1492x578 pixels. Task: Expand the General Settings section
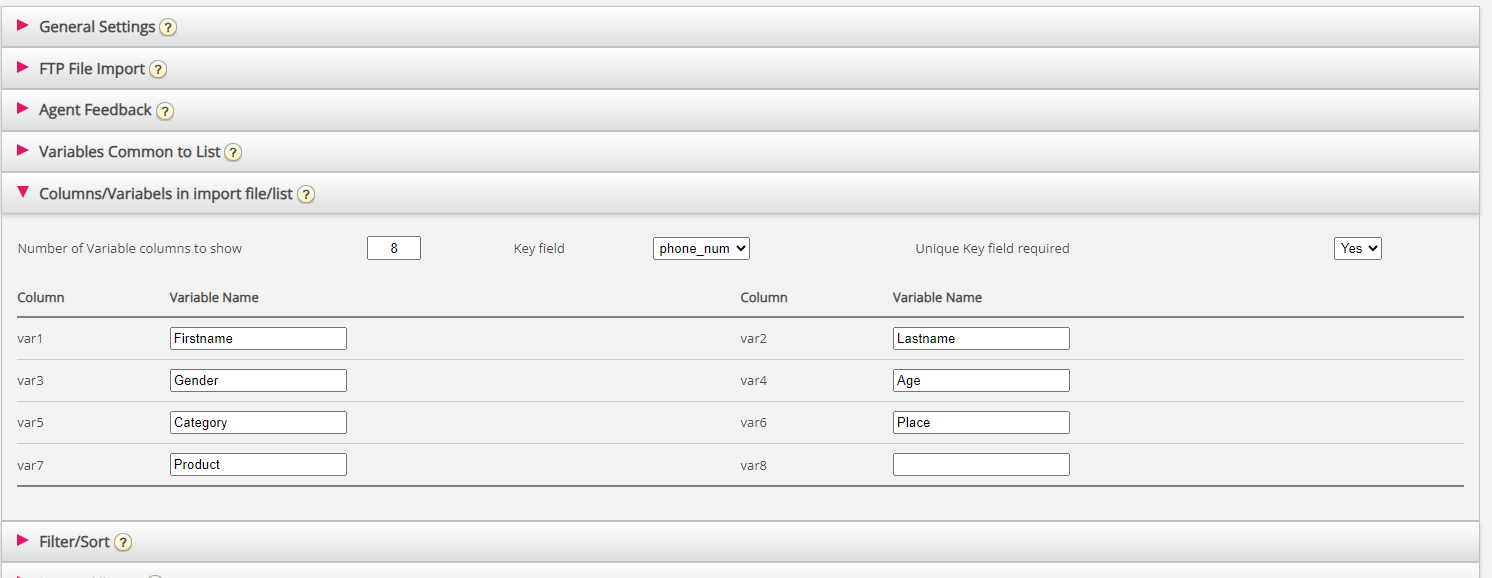pos(97,27)
